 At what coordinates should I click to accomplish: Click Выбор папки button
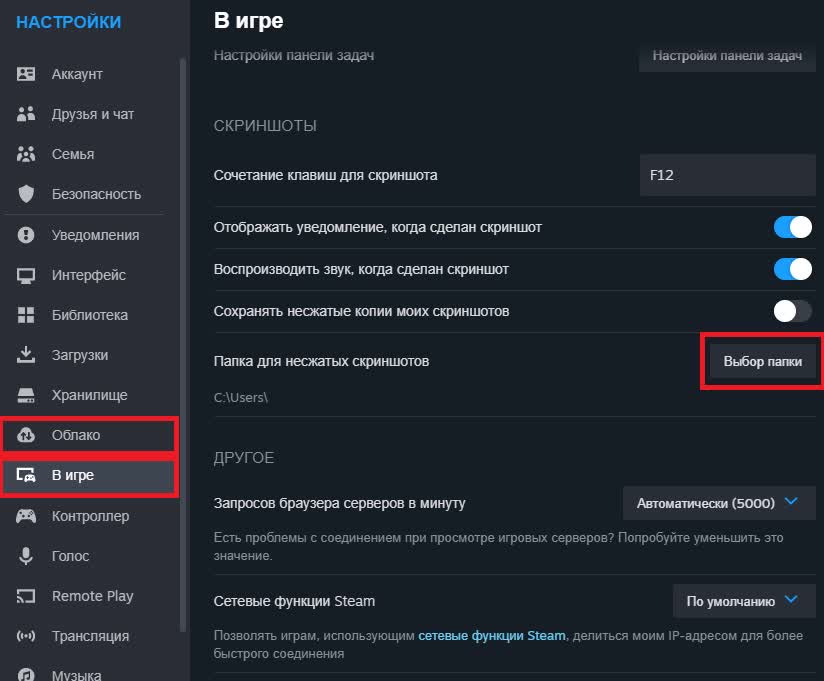coord(763,361)
